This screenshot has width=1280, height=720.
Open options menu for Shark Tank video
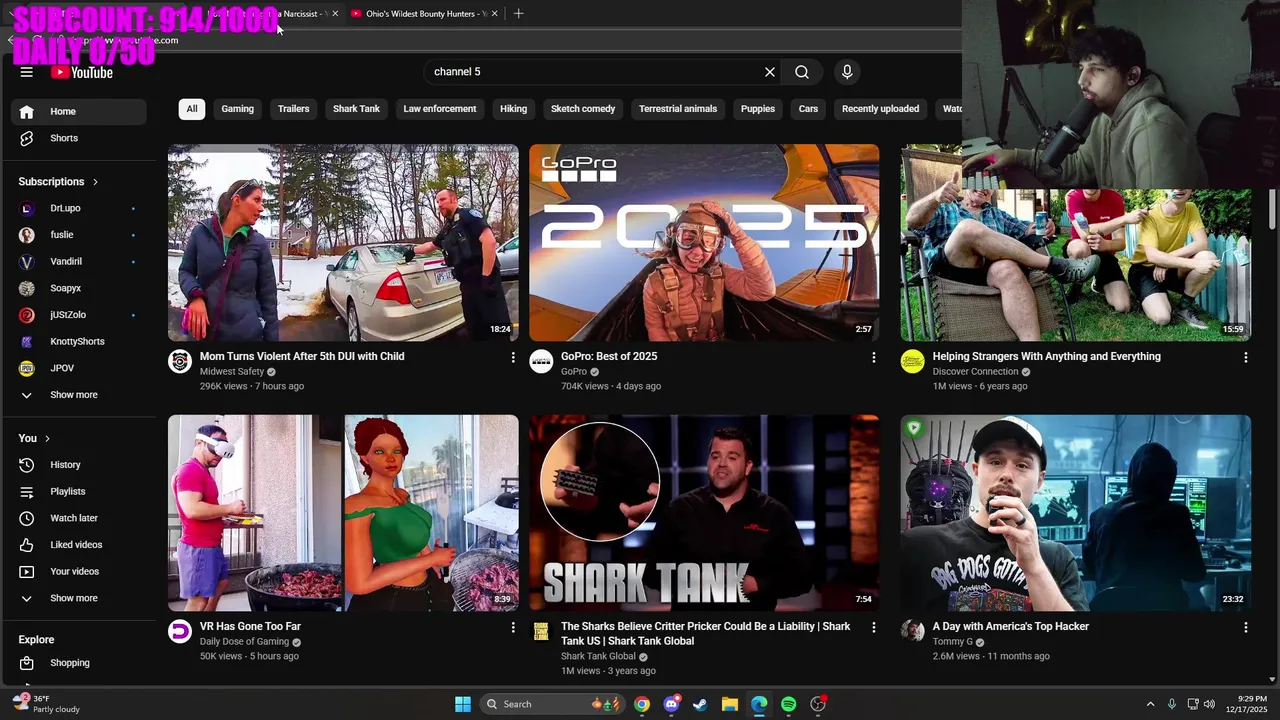click(873, 627)
